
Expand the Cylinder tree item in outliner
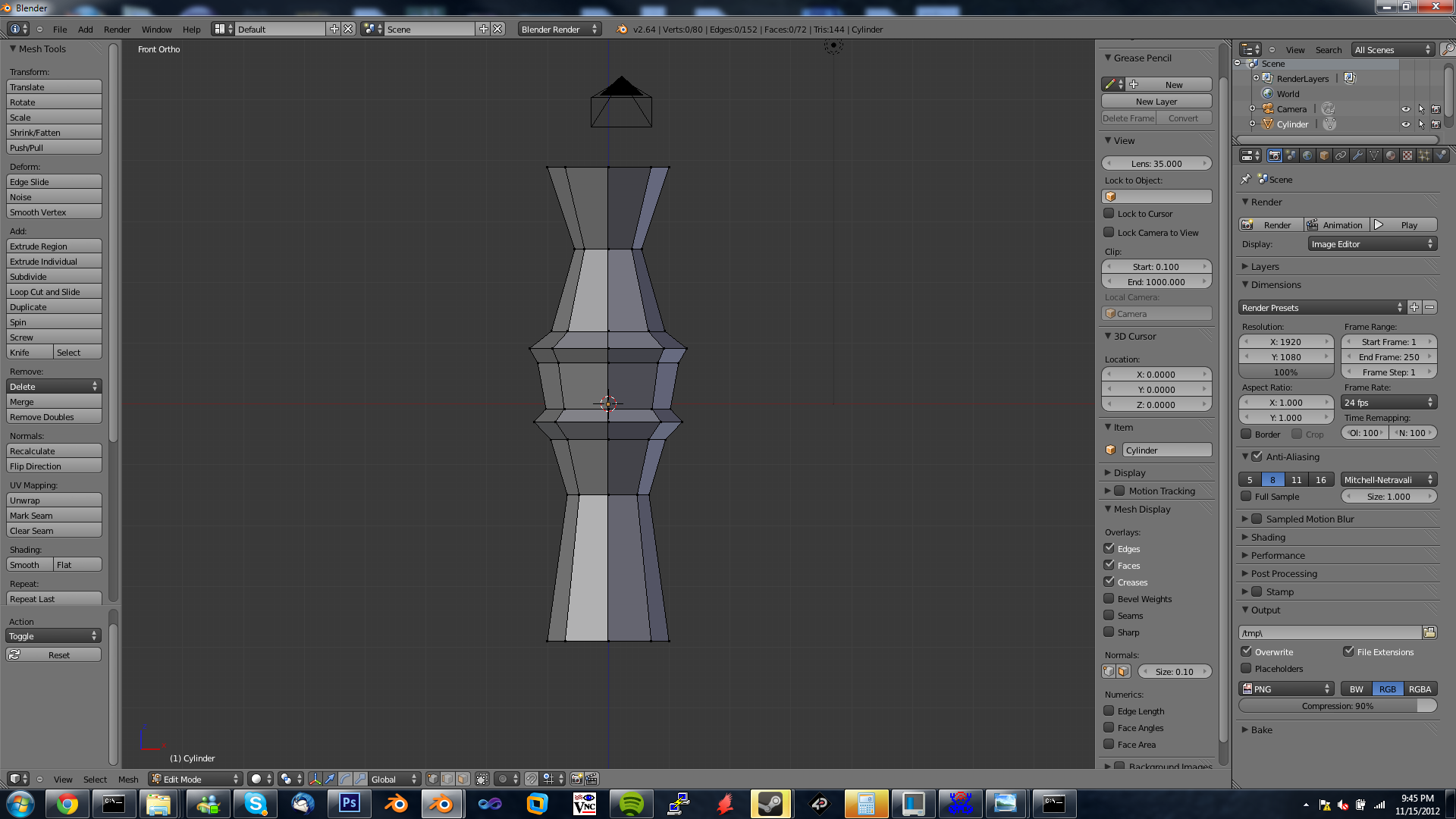(x=1253, y=124)
